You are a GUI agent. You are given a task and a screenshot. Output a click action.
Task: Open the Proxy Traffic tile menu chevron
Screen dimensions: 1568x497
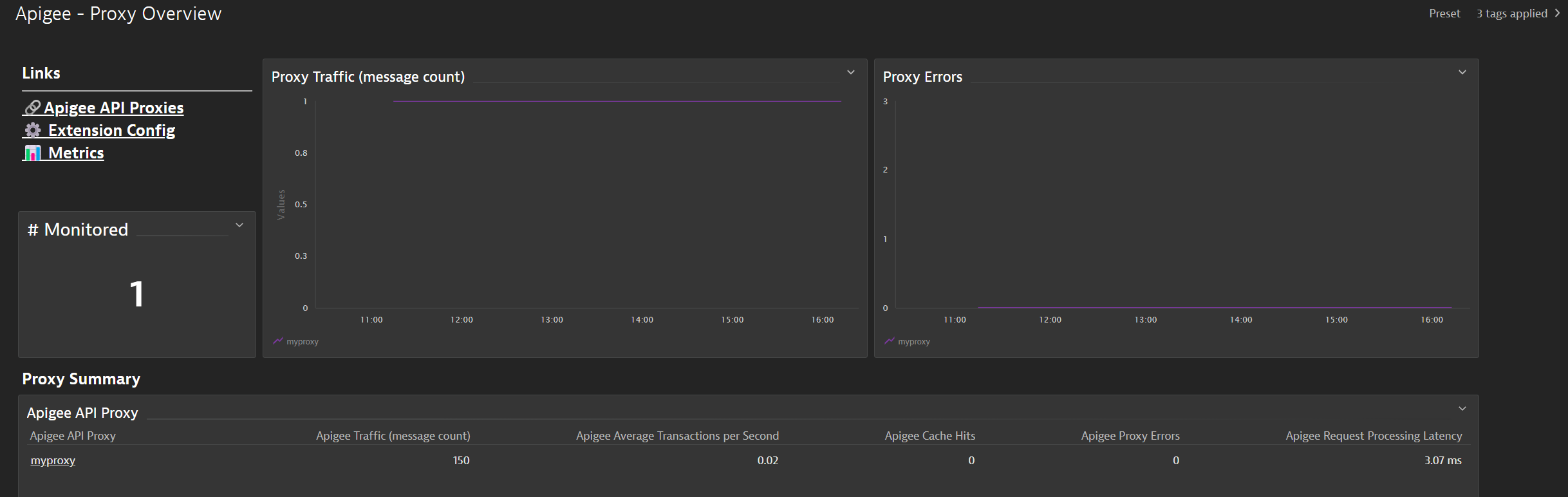coord(851,73)
